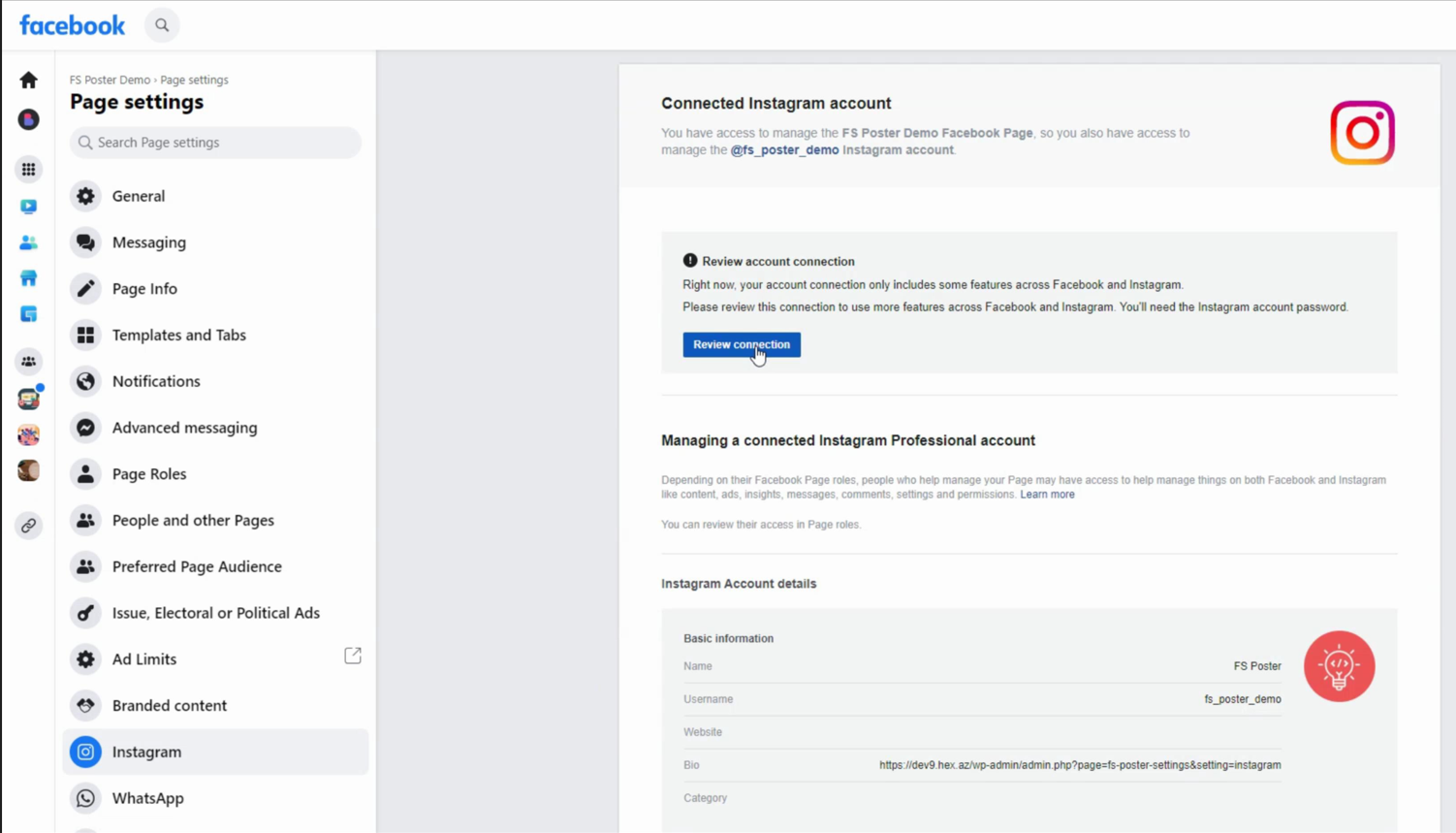Open the page profile avatar in left rail
The height and width of the screenshot is (833, 1456).
28,119
